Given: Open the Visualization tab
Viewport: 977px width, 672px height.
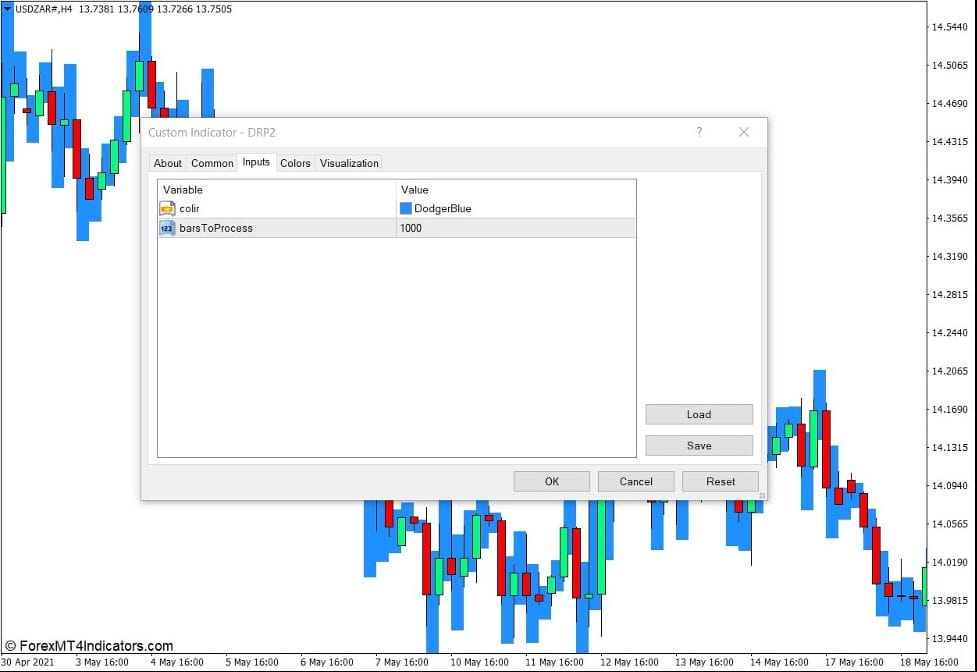Looking at the screenshot, I should coord(348,163).
